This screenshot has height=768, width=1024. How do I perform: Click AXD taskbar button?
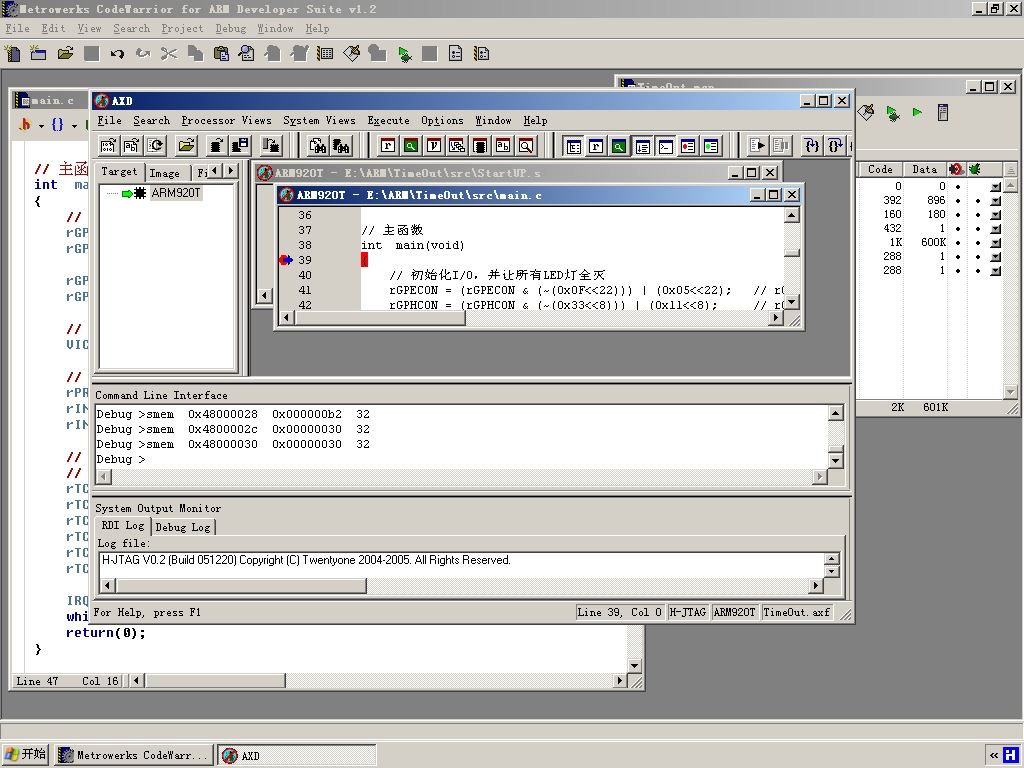[296, 756]
